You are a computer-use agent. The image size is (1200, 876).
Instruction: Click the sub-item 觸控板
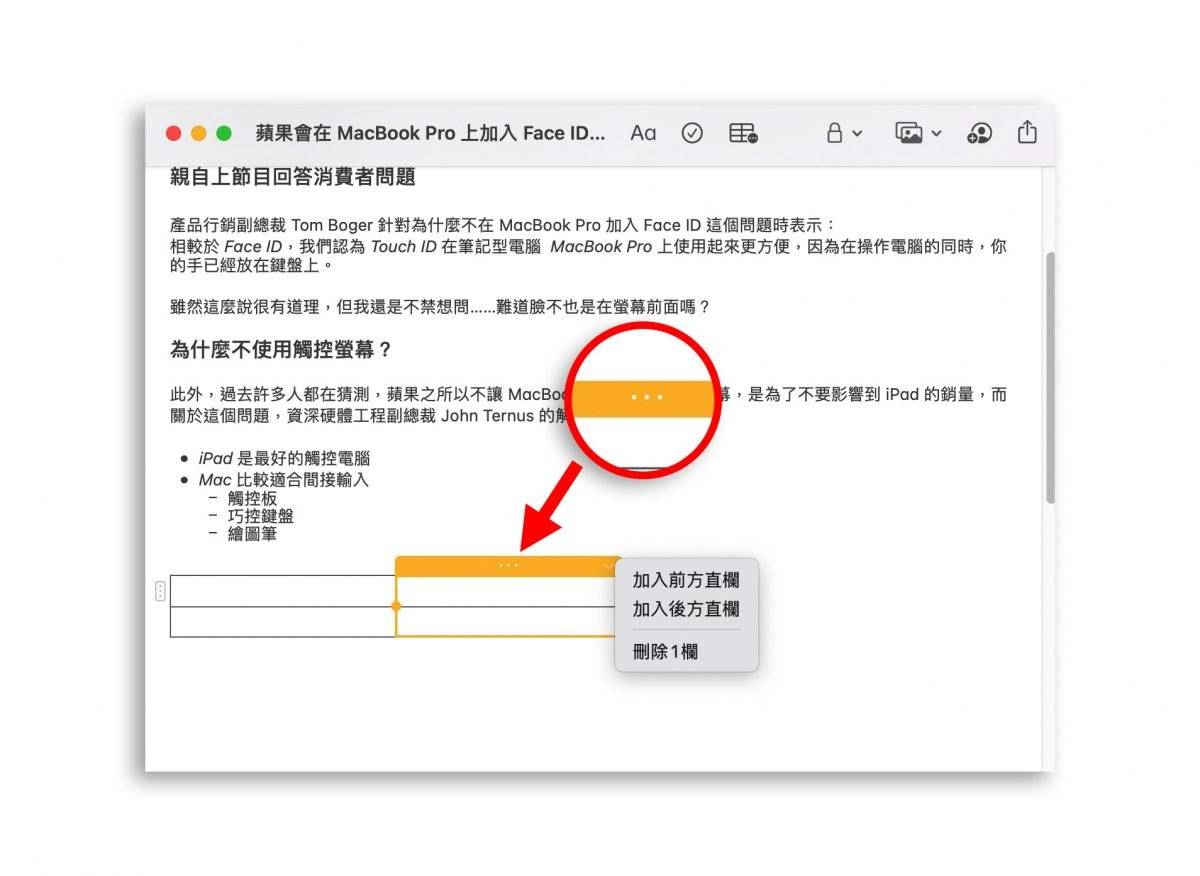[253, 498]
